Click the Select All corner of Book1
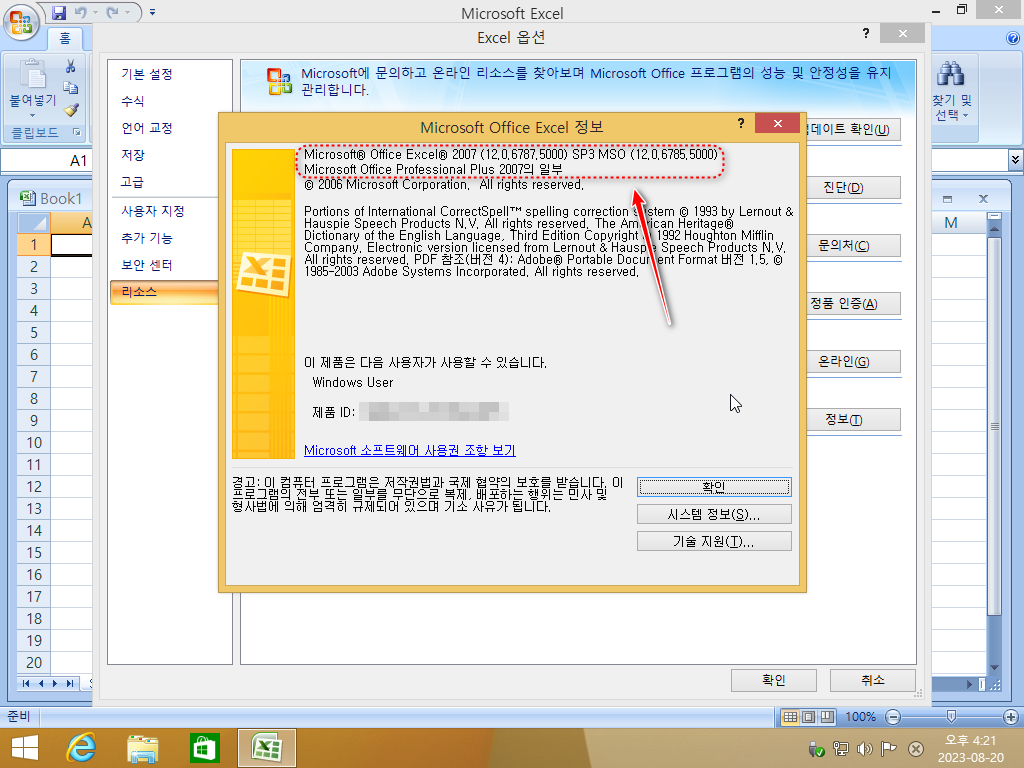The height and width of the screenshot is (768, 1024). point(34,223)
